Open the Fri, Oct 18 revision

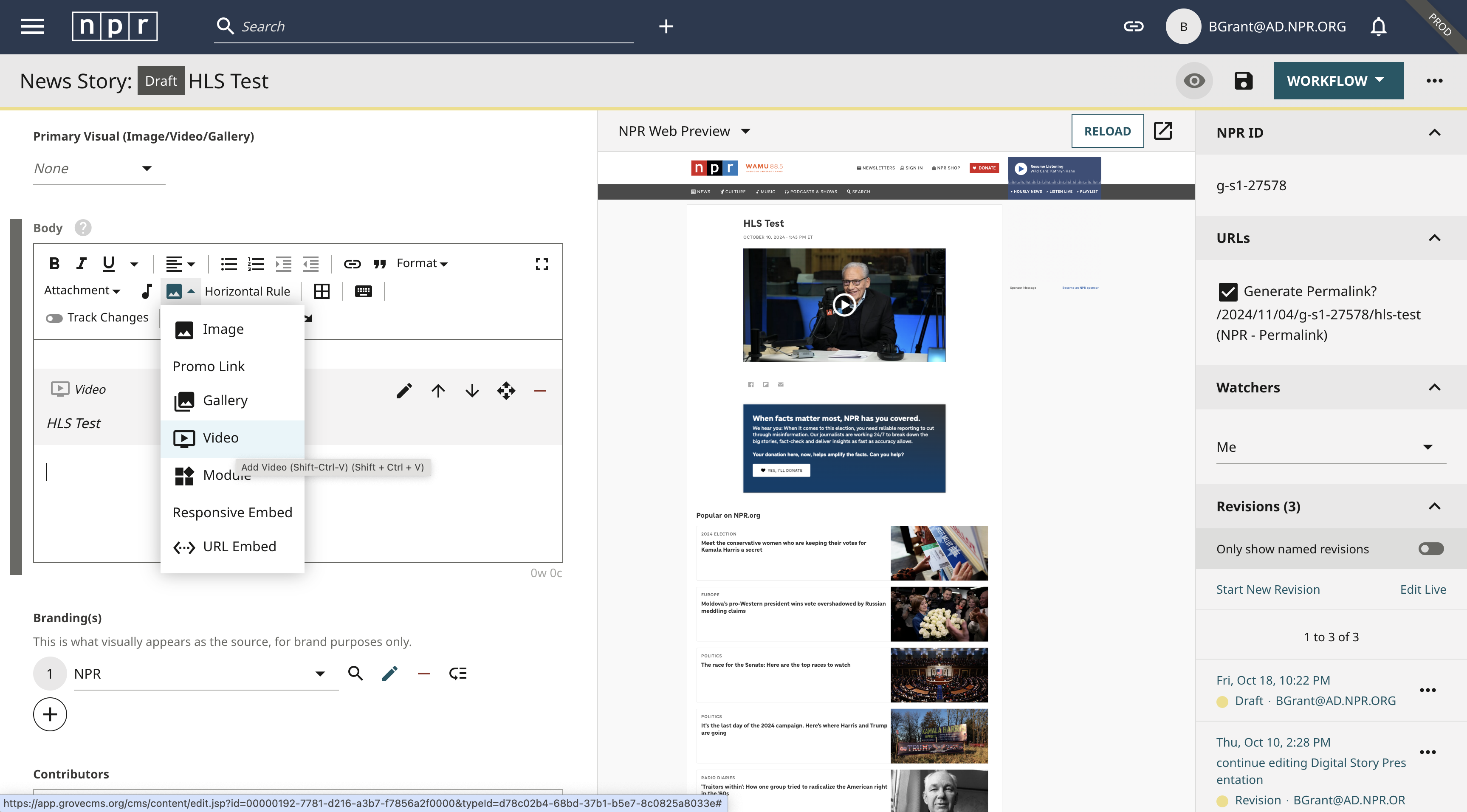click(1273, 680)
